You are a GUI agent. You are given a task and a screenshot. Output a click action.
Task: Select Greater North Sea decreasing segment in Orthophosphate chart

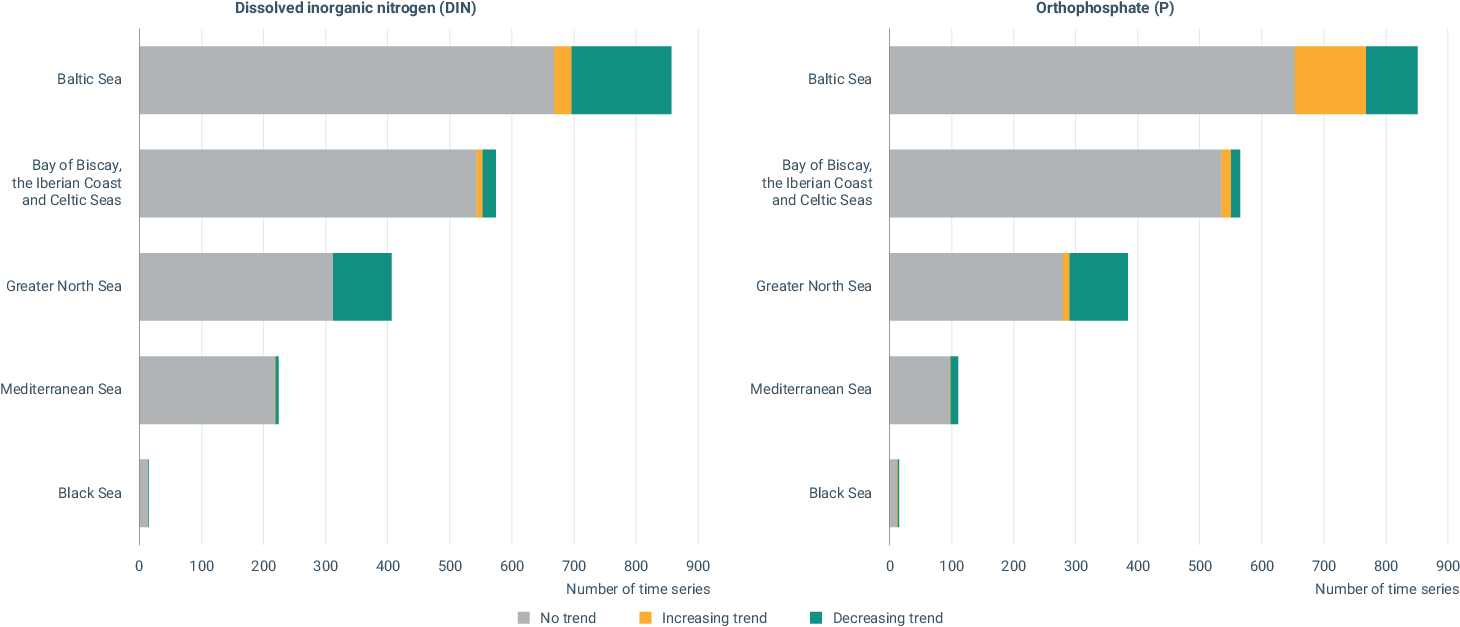click(1098, 287)
